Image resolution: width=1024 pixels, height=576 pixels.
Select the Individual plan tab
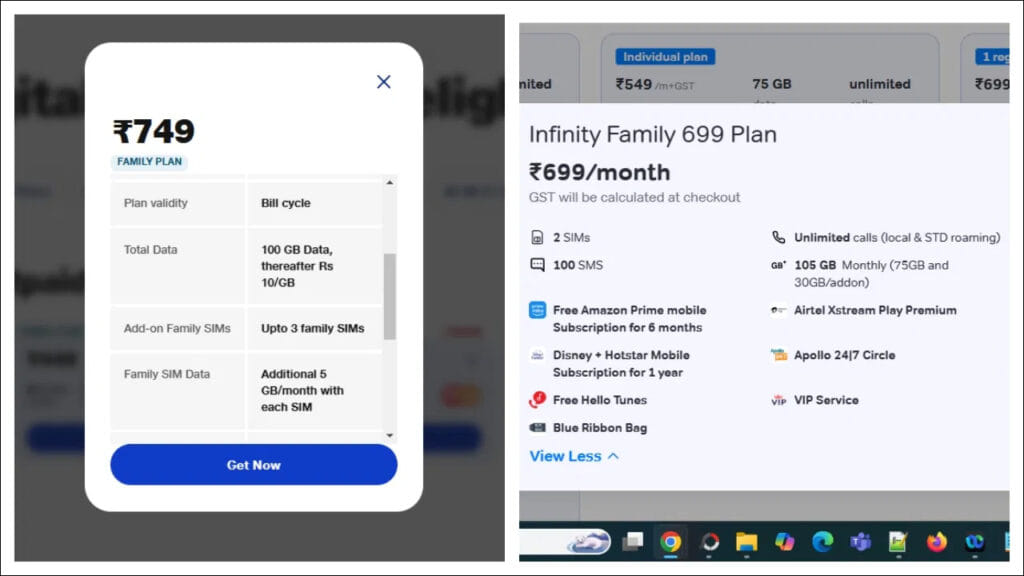664,56
